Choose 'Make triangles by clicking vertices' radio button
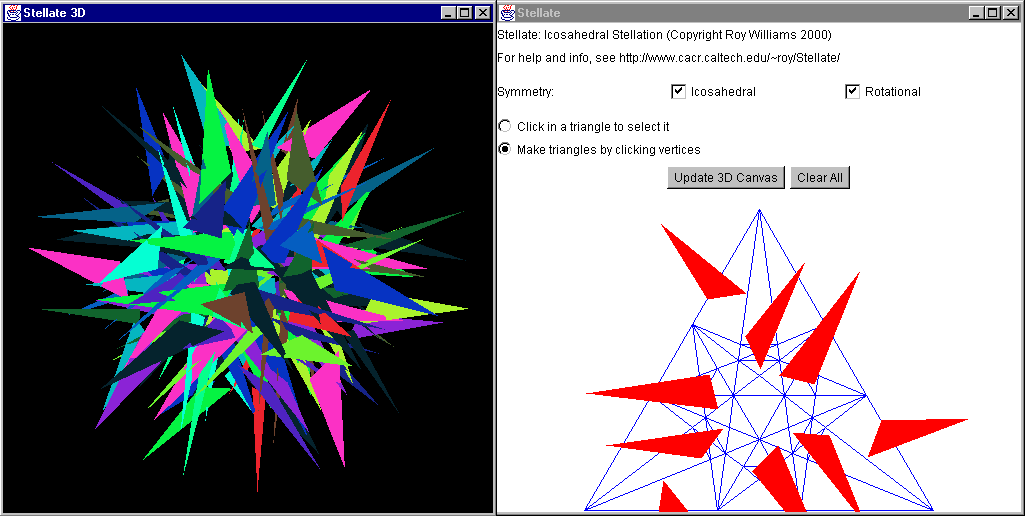This screenshot has height=516, width=1025. [x=505, y=149]
